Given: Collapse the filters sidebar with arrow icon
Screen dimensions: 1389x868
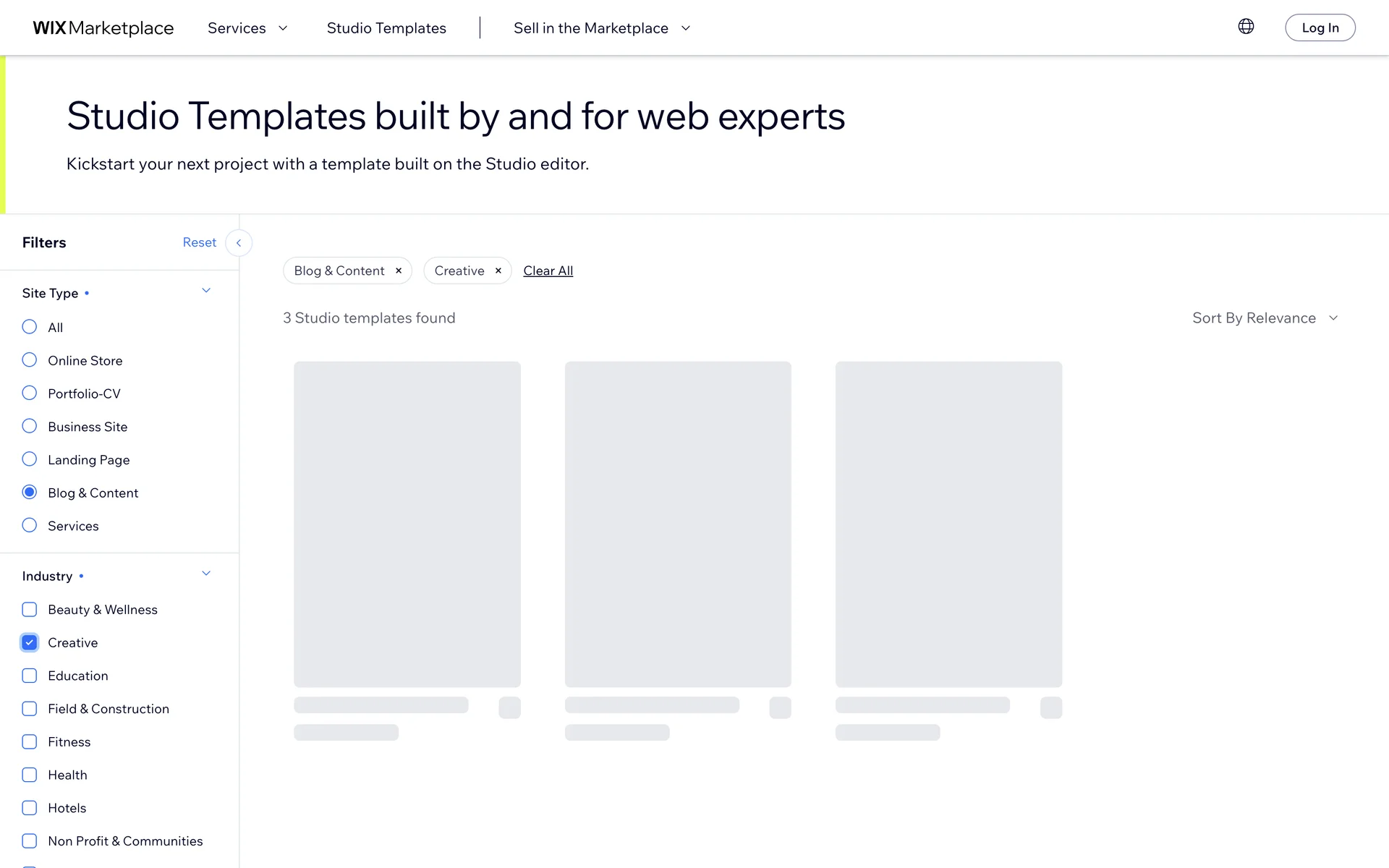Looking at the screenshot, I should click(x=239, y=243).
